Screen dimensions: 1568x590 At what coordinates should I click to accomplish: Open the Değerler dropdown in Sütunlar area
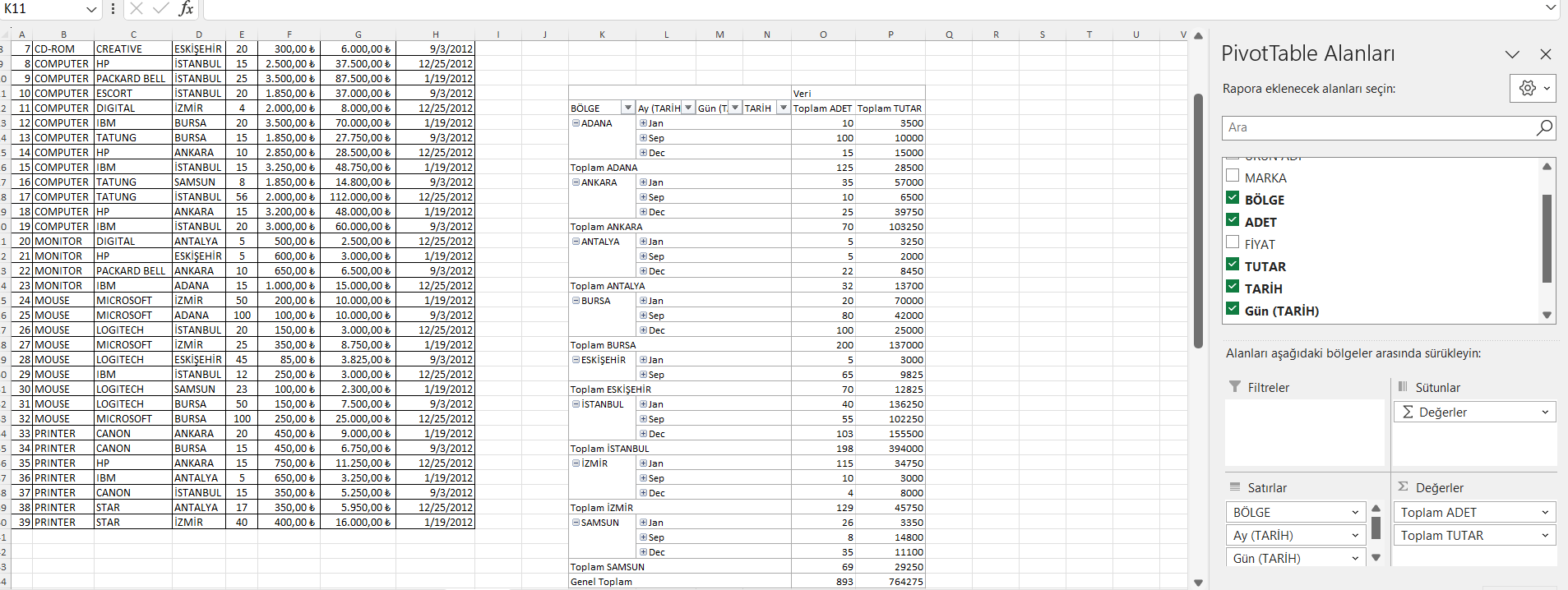1545,413
